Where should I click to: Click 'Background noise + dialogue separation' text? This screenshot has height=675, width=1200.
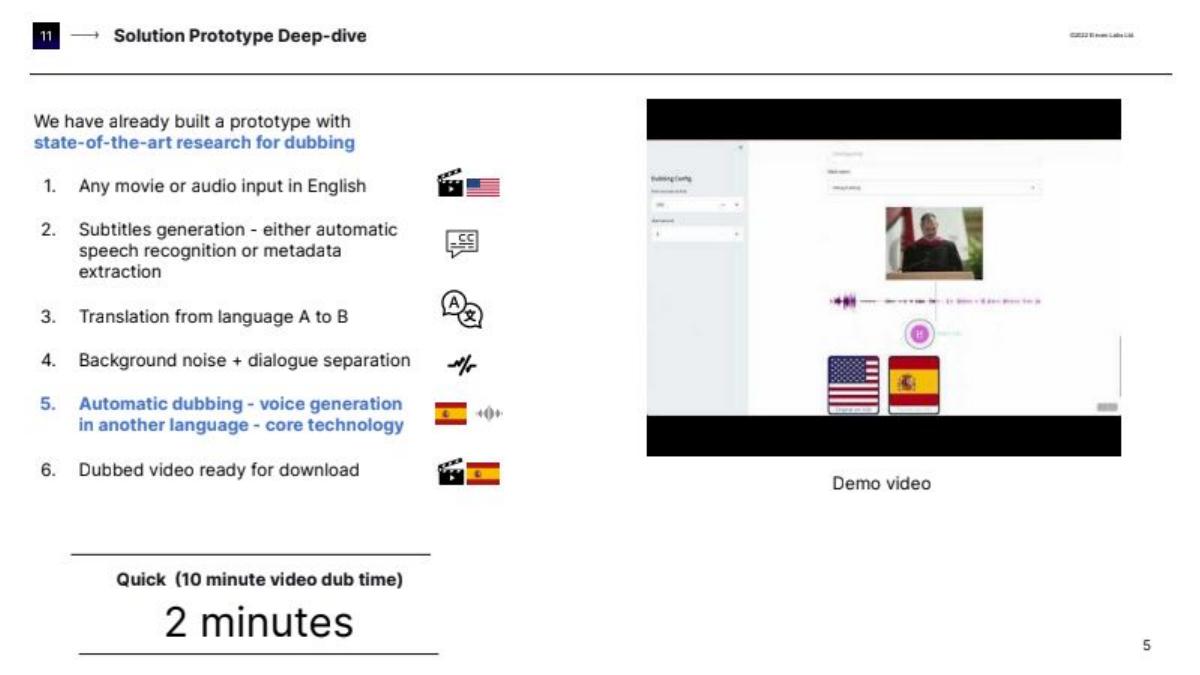[x=245, y=360]
